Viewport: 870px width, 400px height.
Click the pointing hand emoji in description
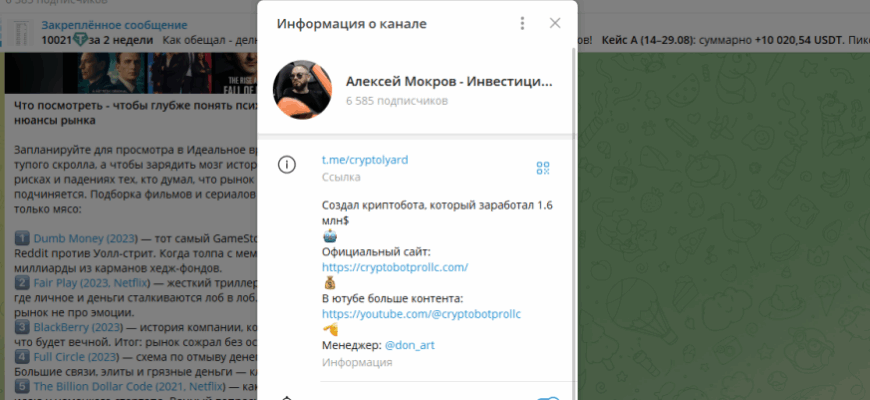coord(330,330)
